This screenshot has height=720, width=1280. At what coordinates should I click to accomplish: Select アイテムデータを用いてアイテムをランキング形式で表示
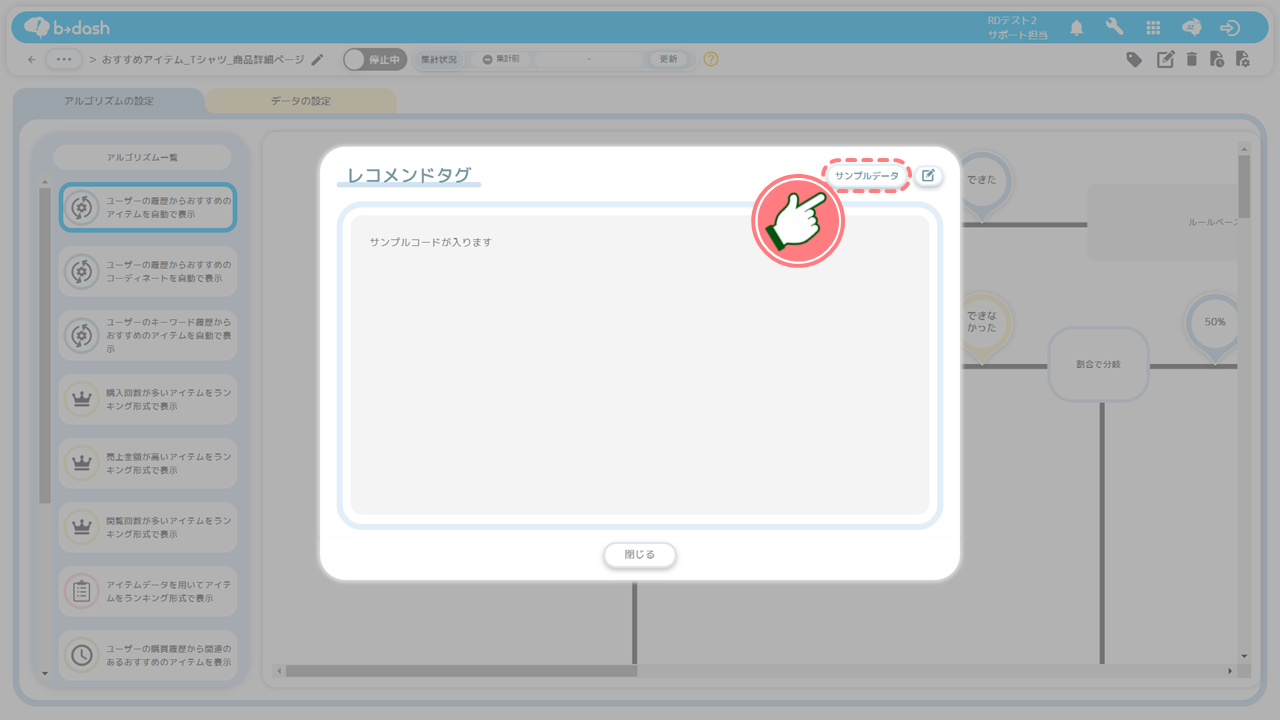coord(148,591)
